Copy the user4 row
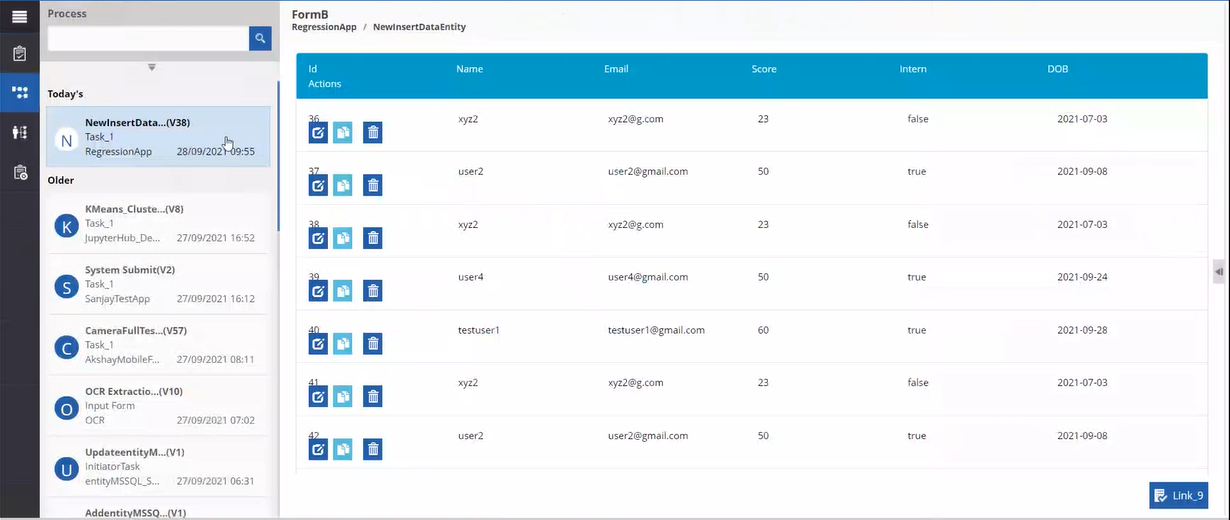The width and height of the screenshot is (1230, 520). pyautogui.click(x=343, y=291)
